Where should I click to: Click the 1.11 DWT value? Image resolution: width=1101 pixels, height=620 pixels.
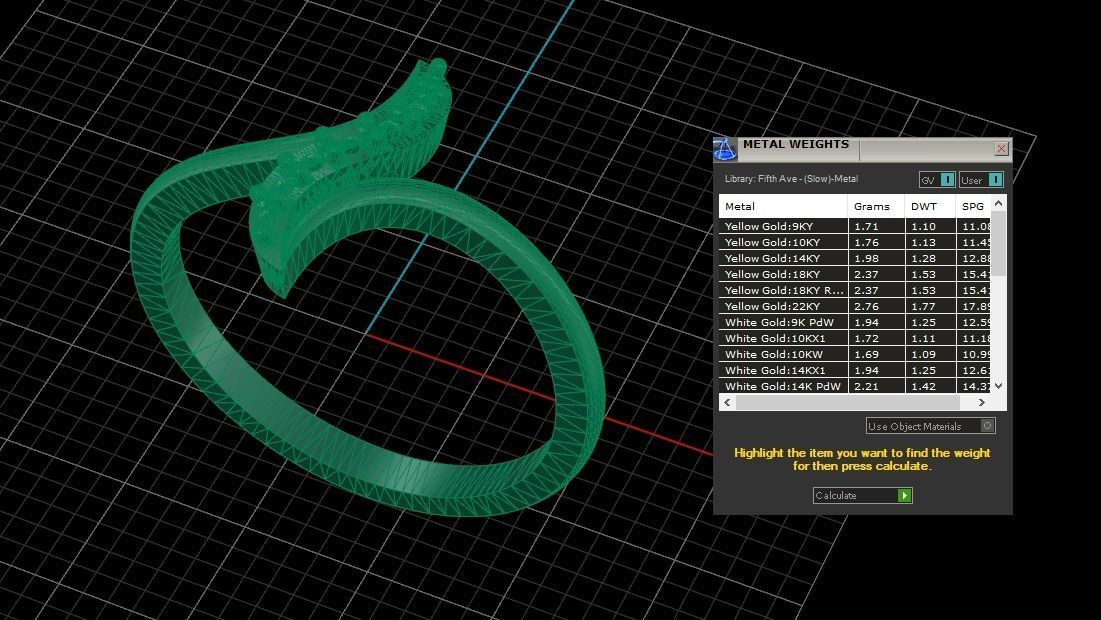coord(923,338)
